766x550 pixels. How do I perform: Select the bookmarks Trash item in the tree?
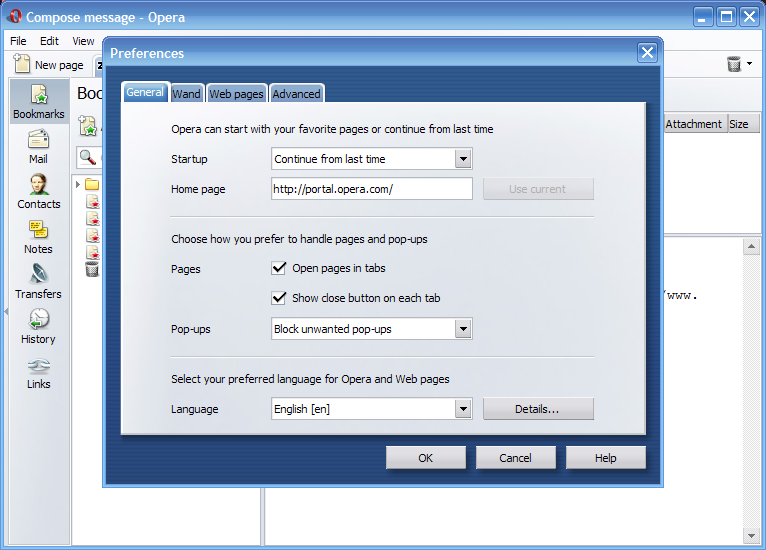pyautogui.click(x=92, y=269)
